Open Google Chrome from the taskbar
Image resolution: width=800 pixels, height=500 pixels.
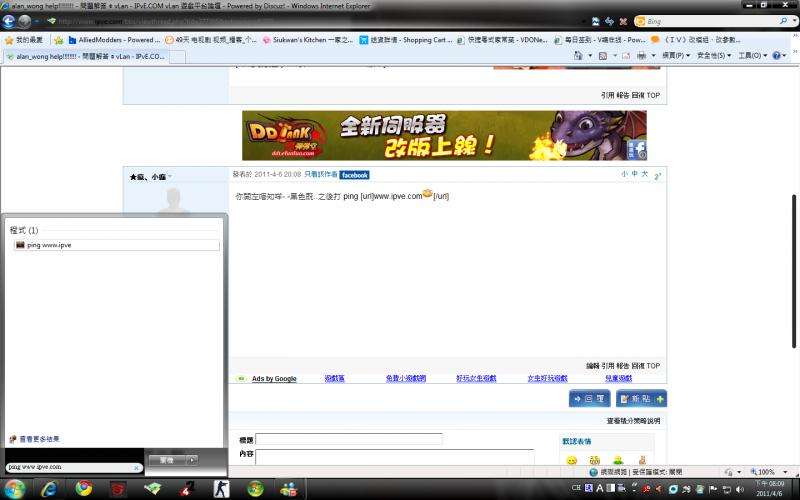[84, 489]
